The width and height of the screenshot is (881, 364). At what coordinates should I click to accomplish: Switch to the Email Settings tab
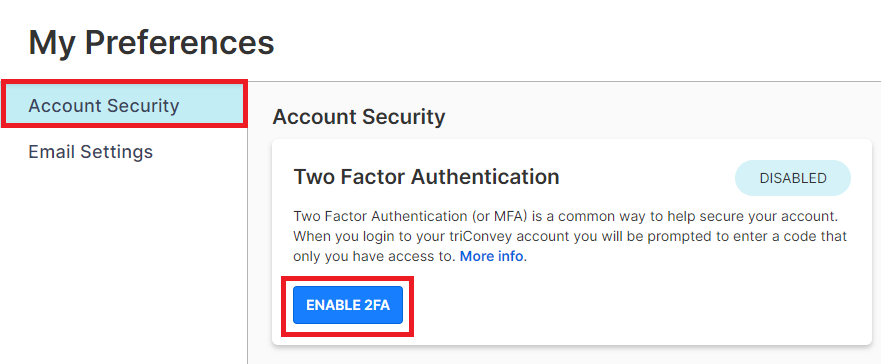pos(90,152)
